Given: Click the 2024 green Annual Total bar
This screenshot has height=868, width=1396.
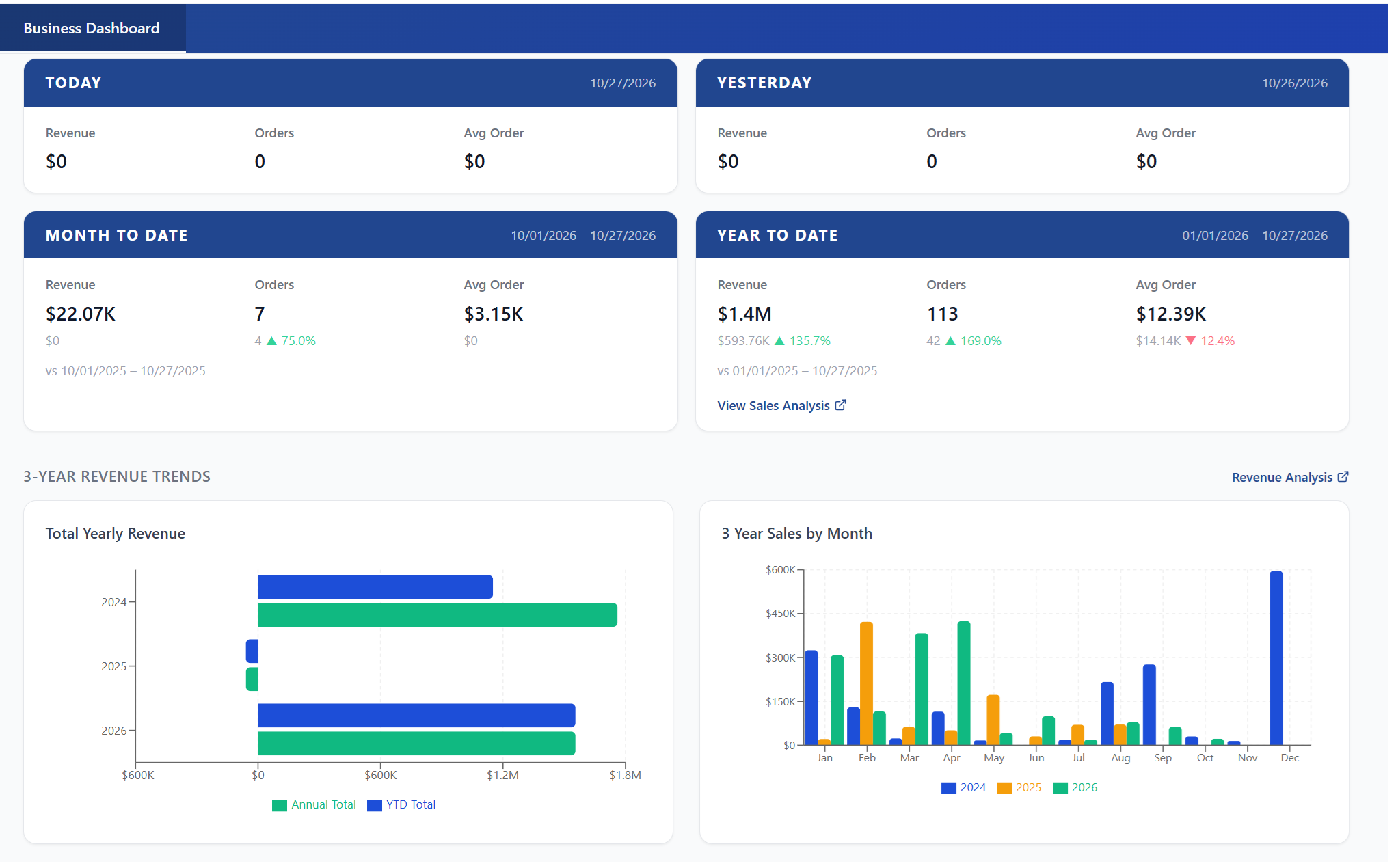Looking at the screenshot, I should point(438,615).
